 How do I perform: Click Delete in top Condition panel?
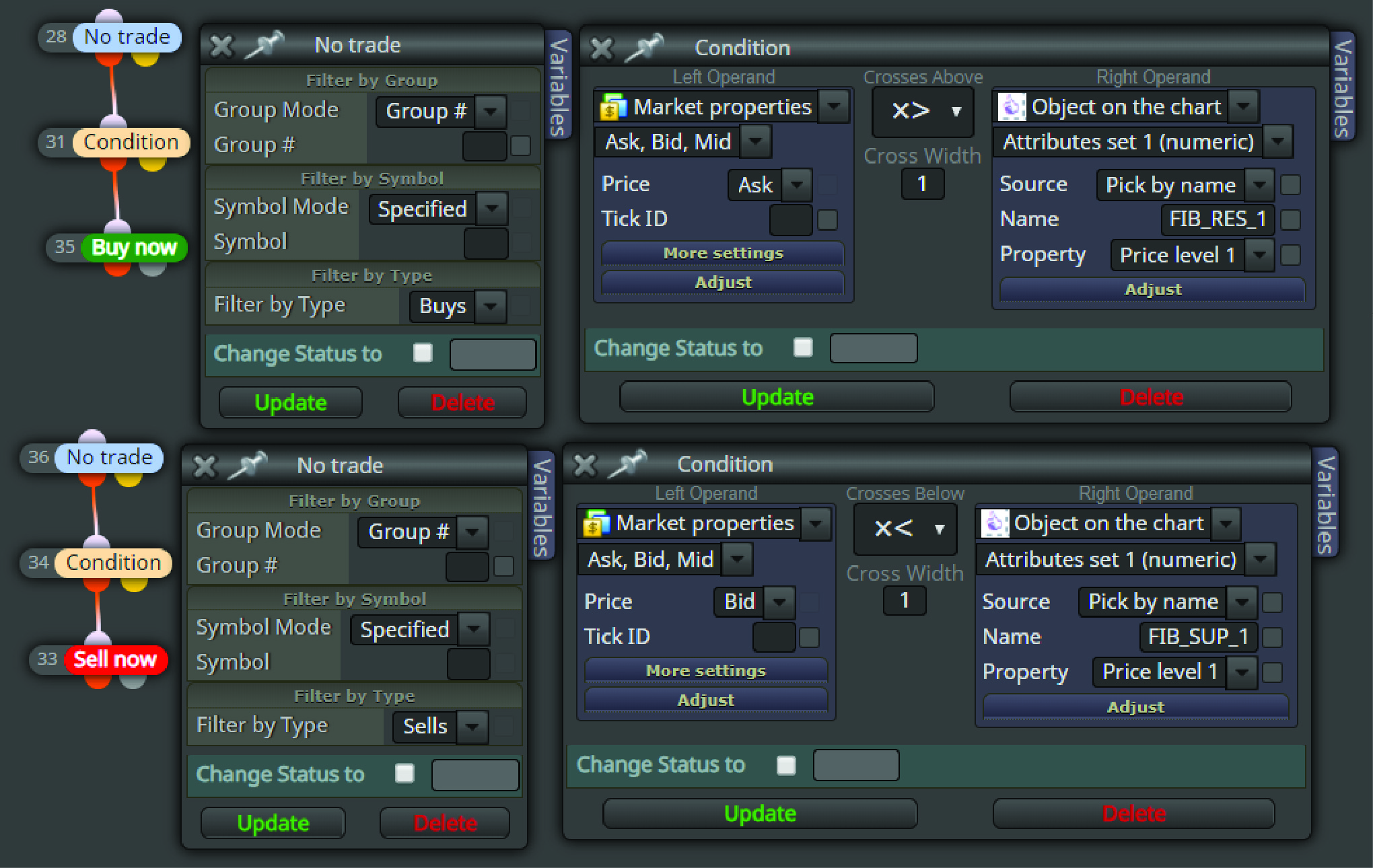coord(1151,397)
